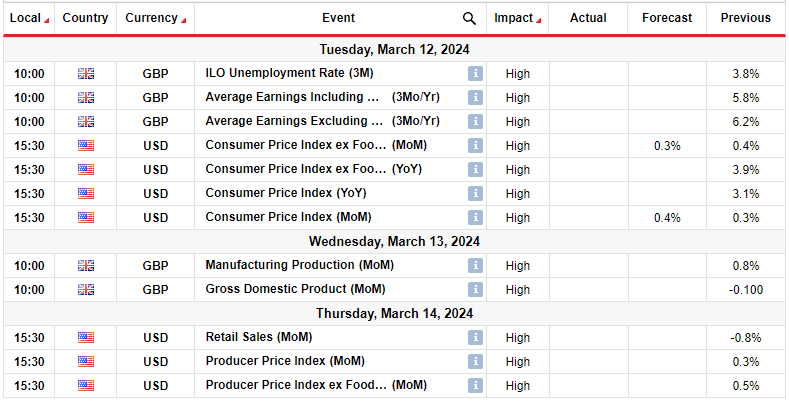Viewport: 789px width, 401px height.
Task: Click the Tuesday, March 12, 2024 date row
Action: click(x=394, y=49)
